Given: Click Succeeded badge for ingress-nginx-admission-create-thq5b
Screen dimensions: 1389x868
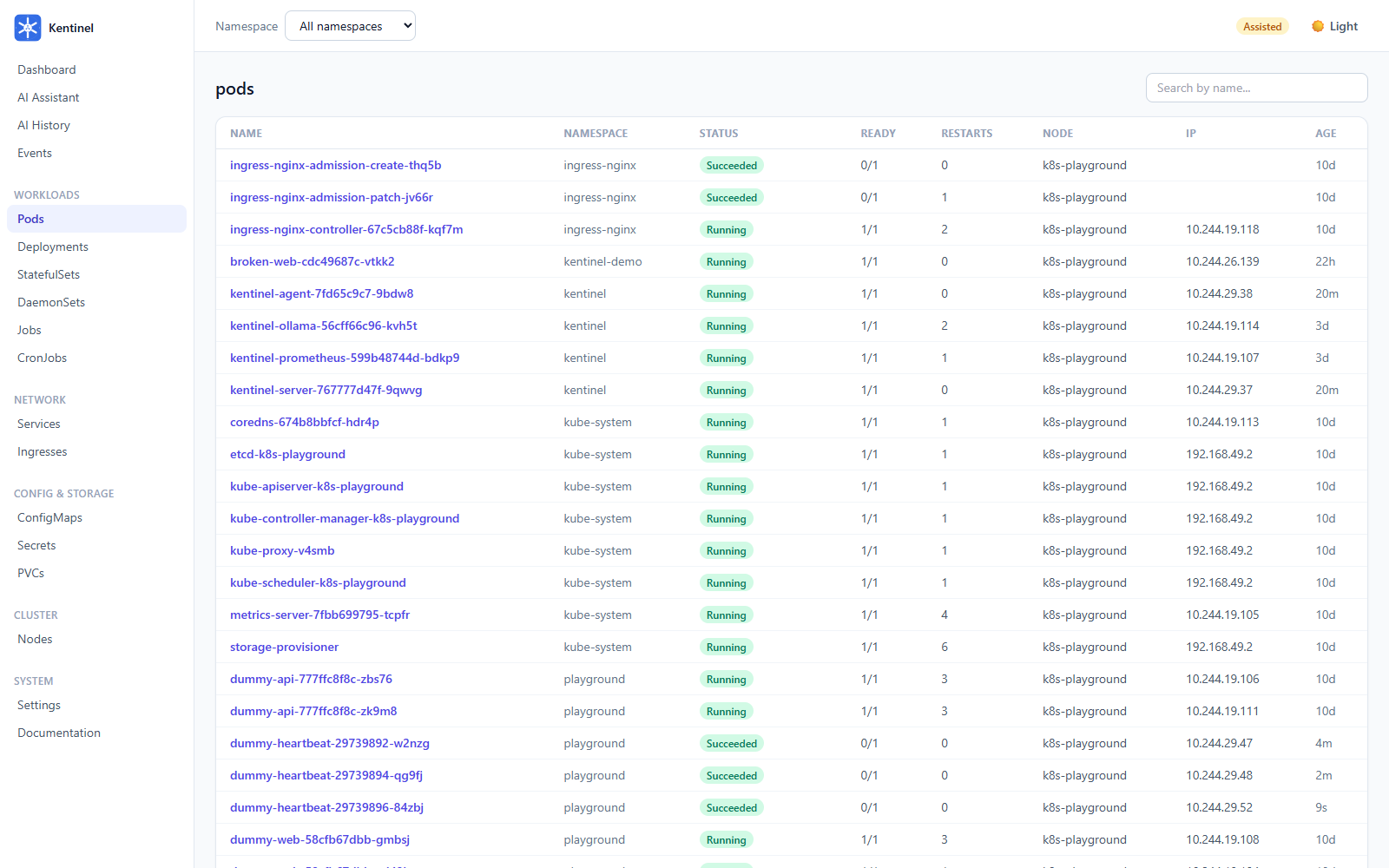Looking at the screenshot, I should point(732,165).
